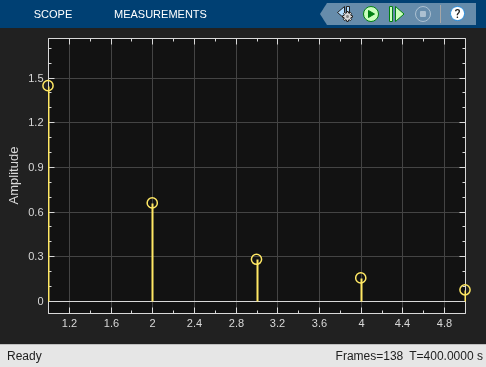Click the 2.4 x-axis tick label

194,323
